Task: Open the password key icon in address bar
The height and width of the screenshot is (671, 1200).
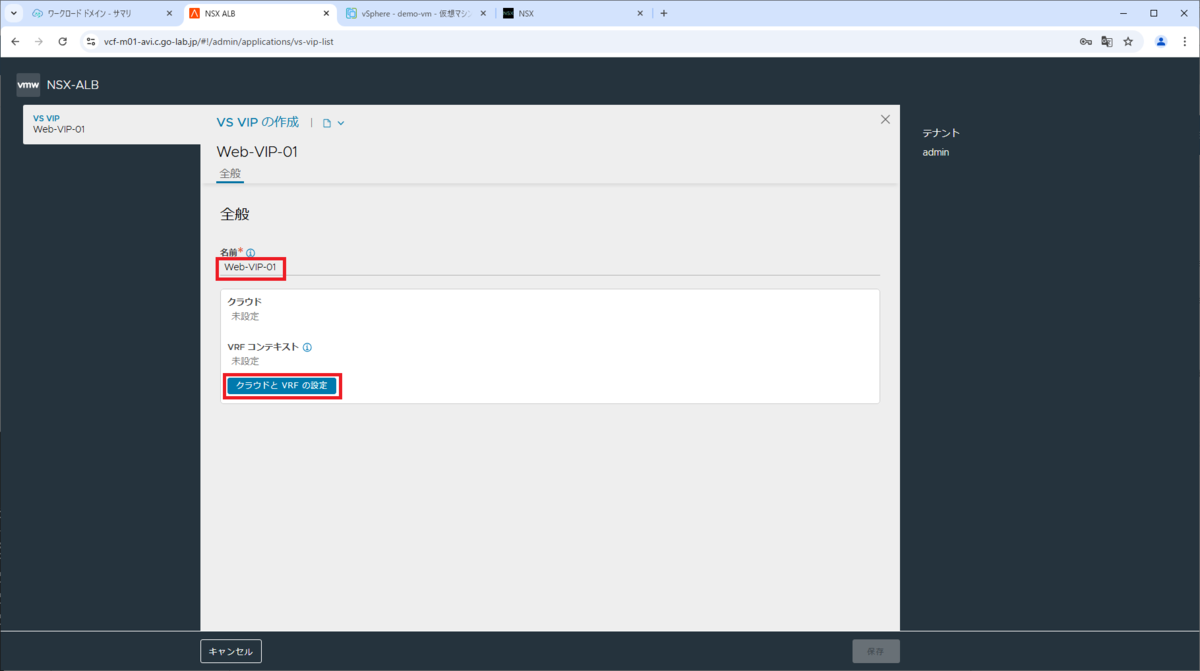Action: pyautogui.click(x=1085, y=41)
